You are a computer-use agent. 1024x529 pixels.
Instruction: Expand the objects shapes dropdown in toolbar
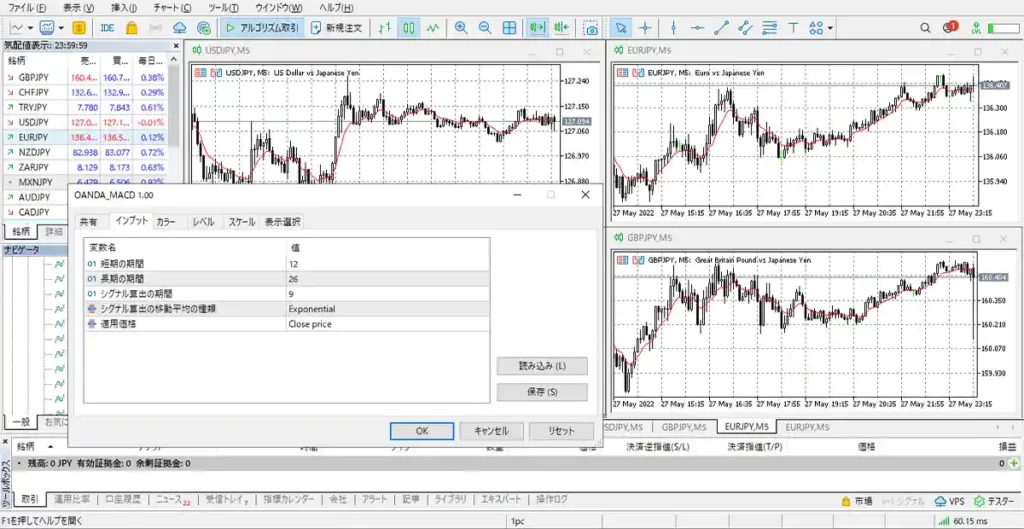pyautogui.click(x=818, y=28)
